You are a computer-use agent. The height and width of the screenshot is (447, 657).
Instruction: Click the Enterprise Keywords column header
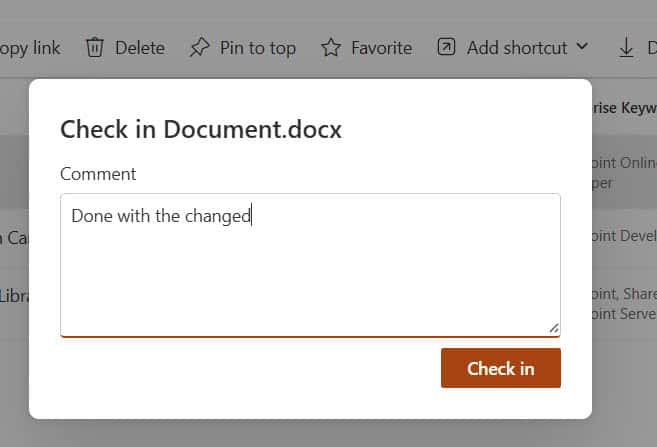click(x=624, y=107)
